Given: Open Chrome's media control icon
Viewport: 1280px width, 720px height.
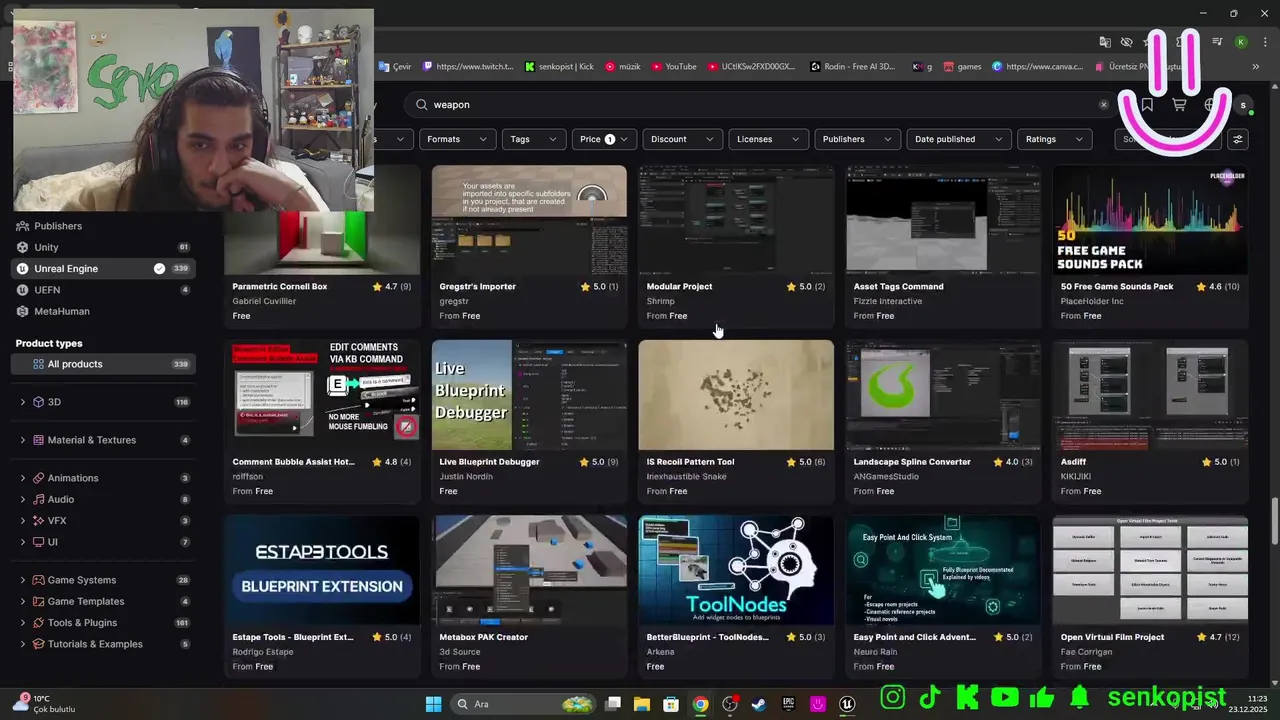Looking at the screenshot, I should (1217, 42).
